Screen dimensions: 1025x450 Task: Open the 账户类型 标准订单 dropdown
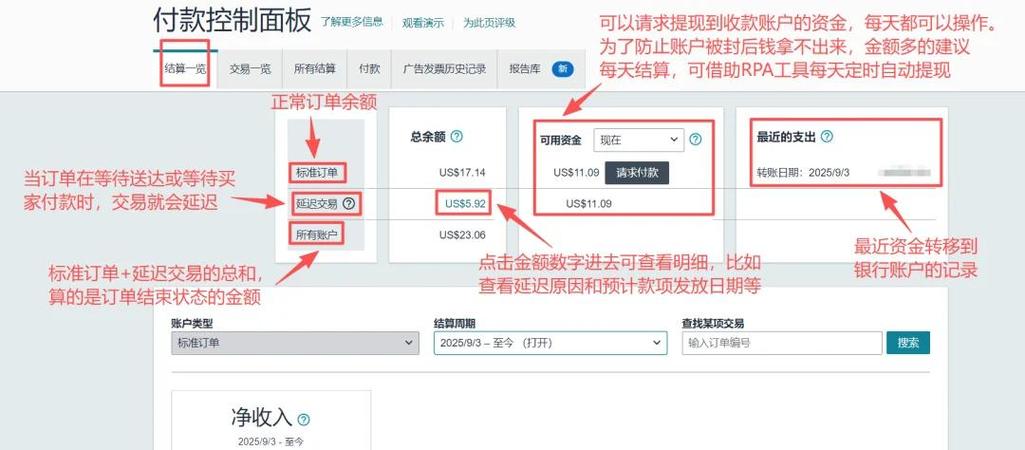point(295,343)
